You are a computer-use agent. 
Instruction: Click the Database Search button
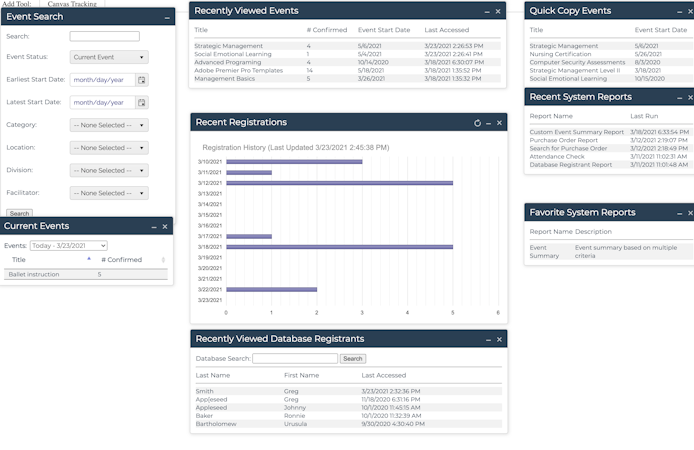(353, 359)
